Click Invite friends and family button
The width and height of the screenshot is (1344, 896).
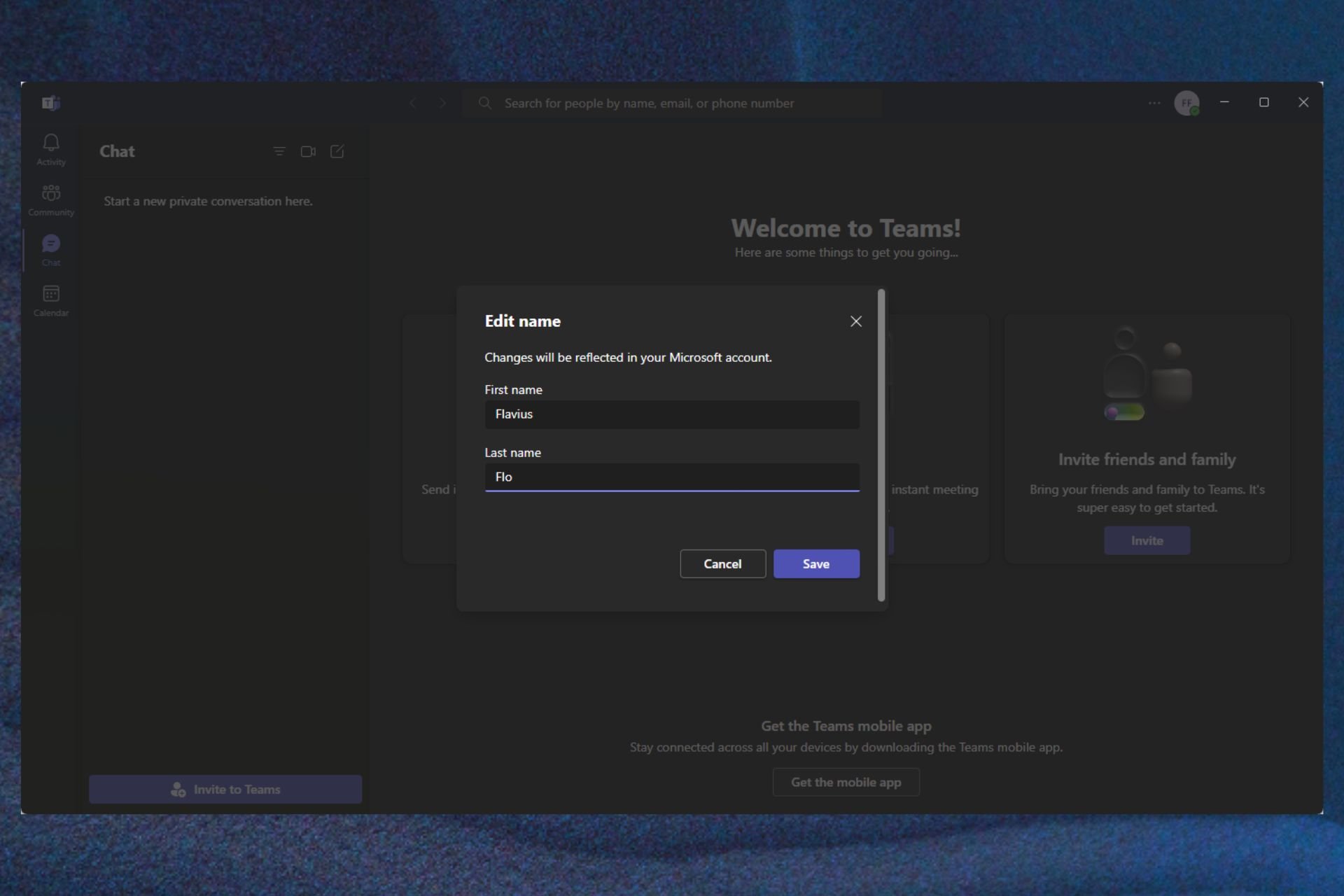click(x=1147, y=540)
